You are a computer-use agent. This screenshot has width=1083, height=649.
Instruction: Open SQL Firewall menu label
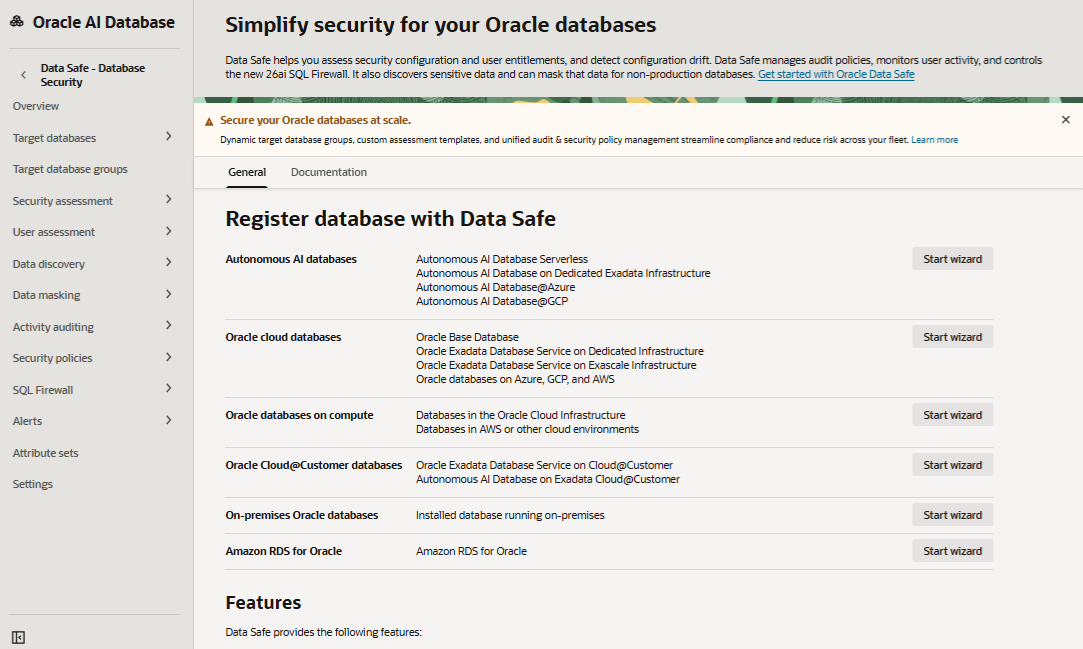pos(43,389)
